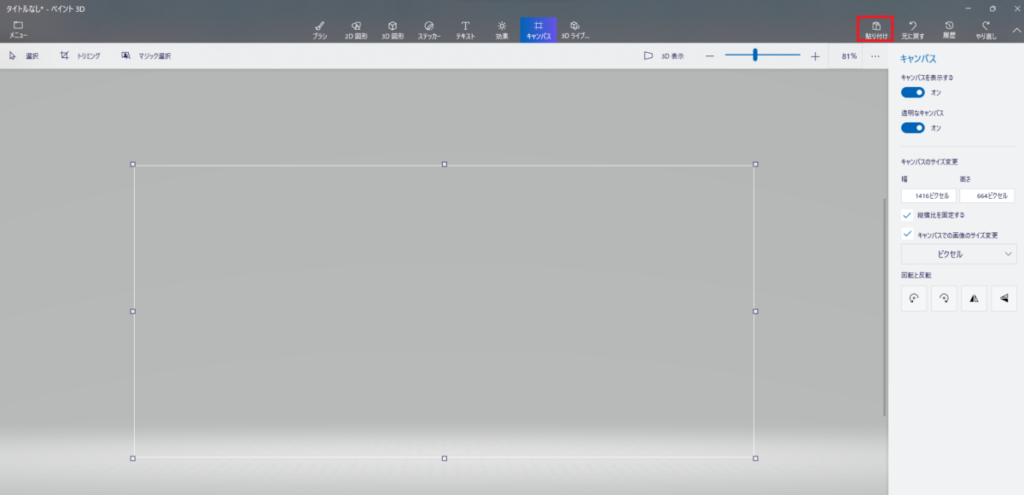Rotate canvas right (clockwise icon)
Viewport: 1024px width, 495px height.
pyautogui.click(x=944, y=298)
